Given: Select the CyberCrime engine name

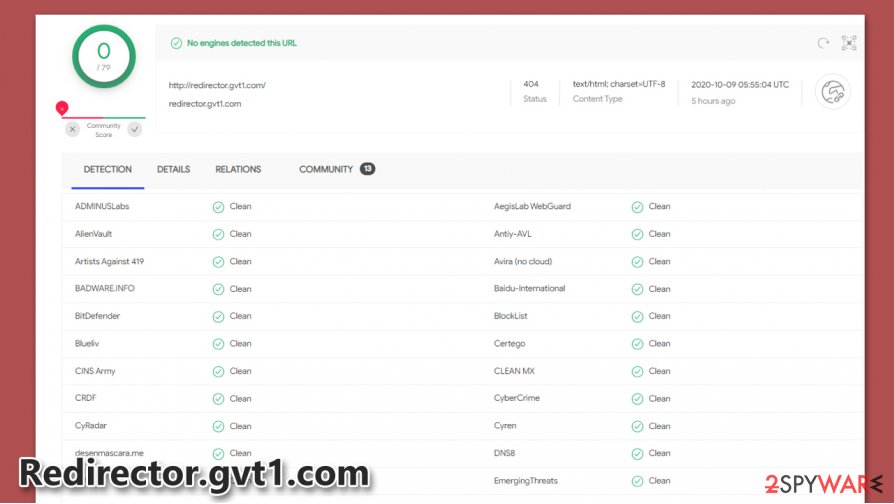Looking at the screenshot, I should 517,398.
